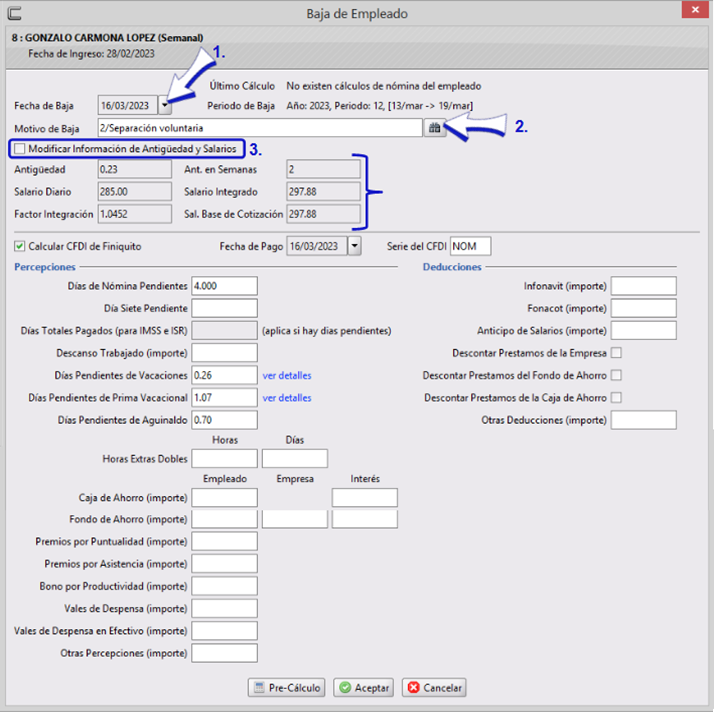Uncheck Calcular CFDI de Finiquito
The height and width of the screenshot is (712, 714).
coord(20,246)
